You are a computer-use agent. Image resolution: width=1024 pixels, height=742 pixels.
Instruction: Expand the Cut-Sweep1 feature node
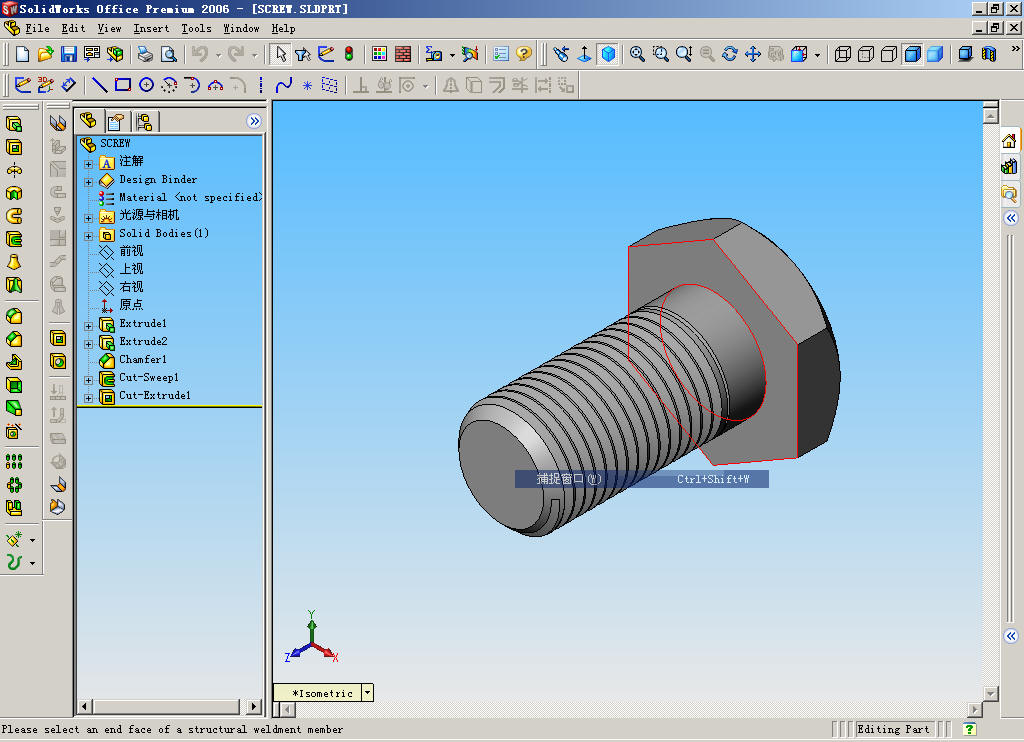pyautogui.click(x=88, y=379)
